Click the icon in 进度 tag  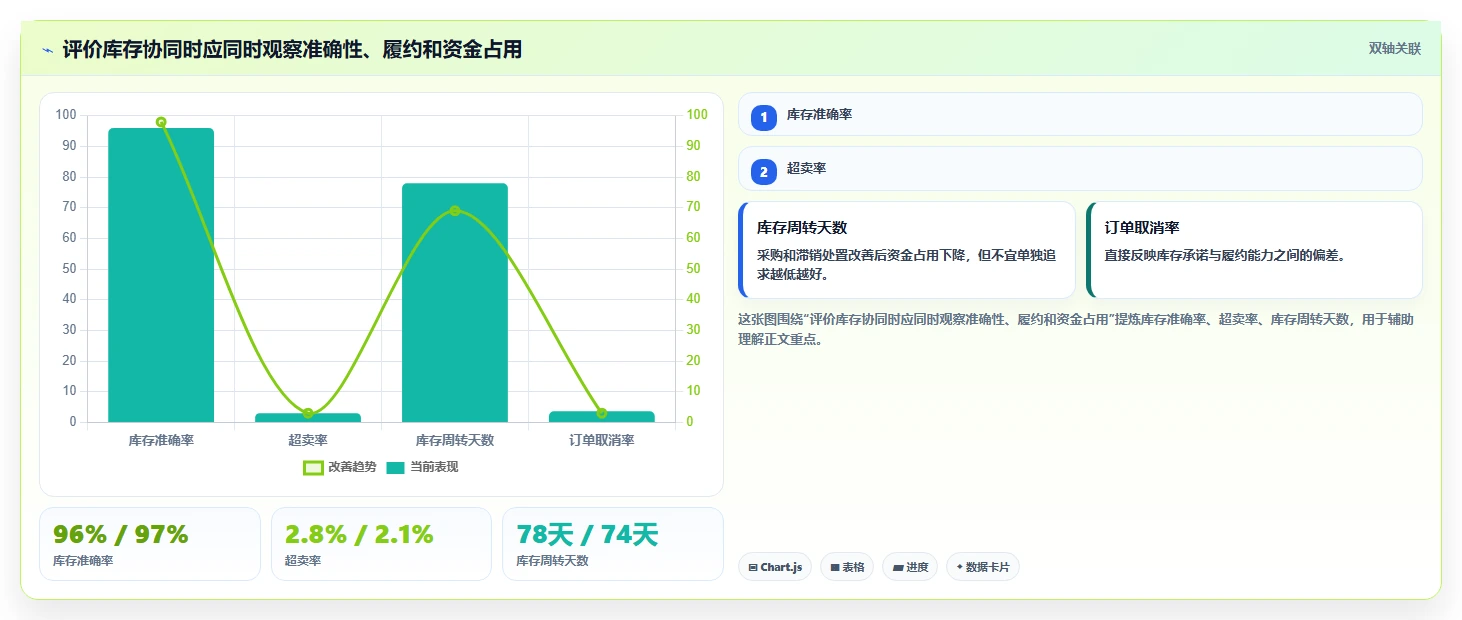898,568
